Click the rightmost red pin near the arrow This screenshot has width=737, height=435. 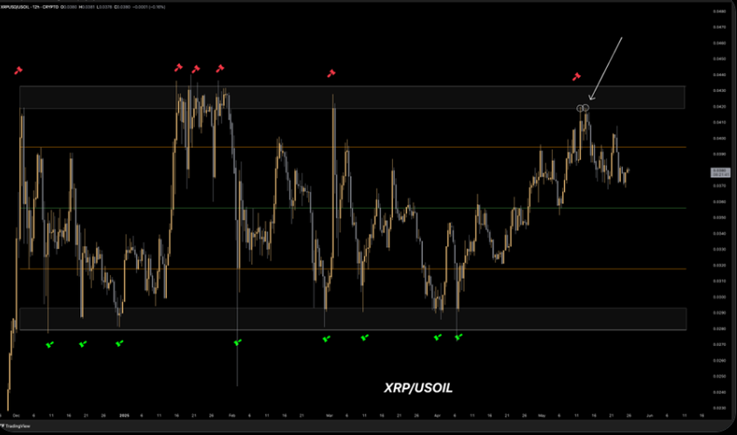click(576, 76)
